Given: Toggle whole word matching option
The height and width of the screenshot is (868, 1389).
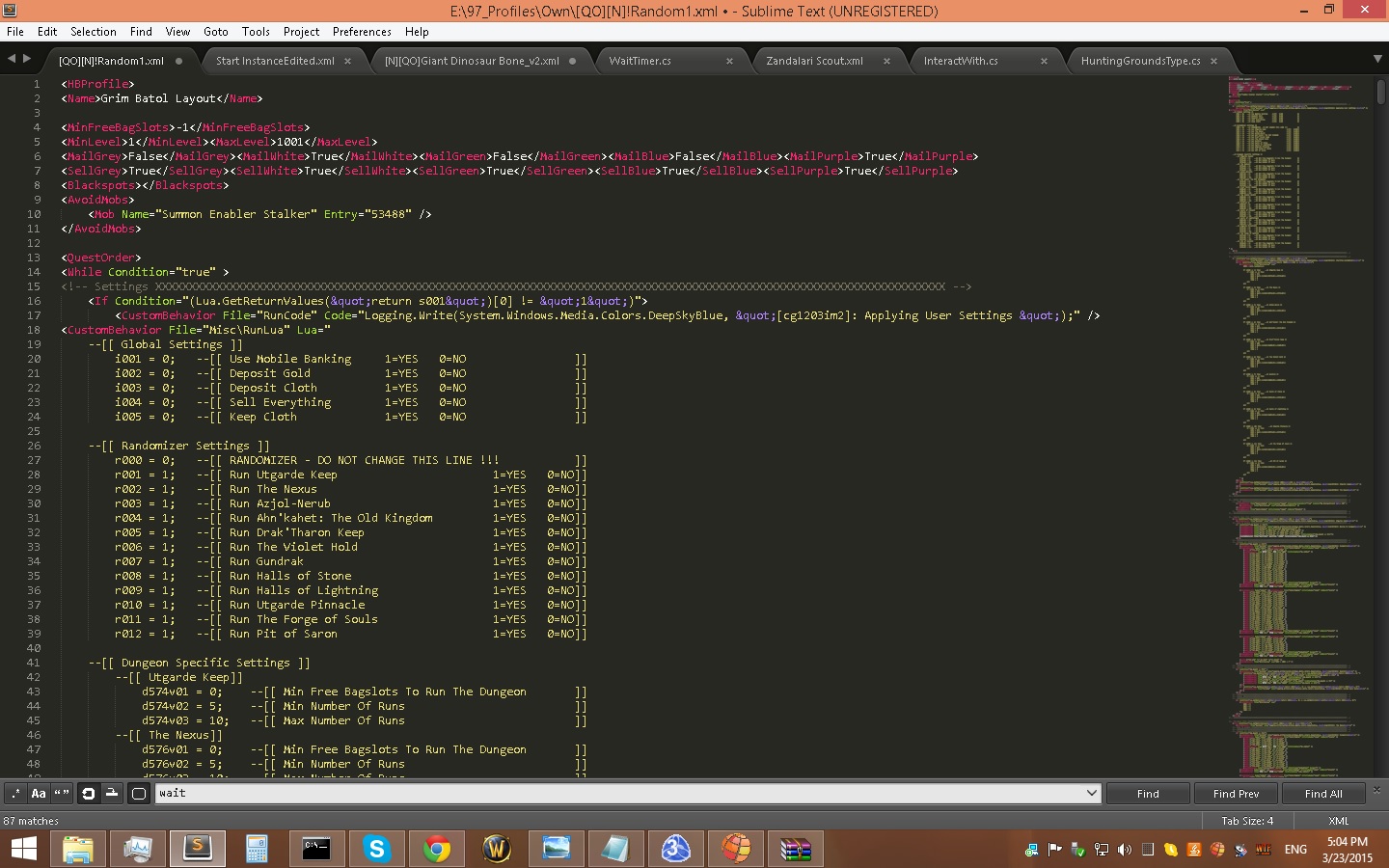Looking at the screenshot, I should 62,793.
